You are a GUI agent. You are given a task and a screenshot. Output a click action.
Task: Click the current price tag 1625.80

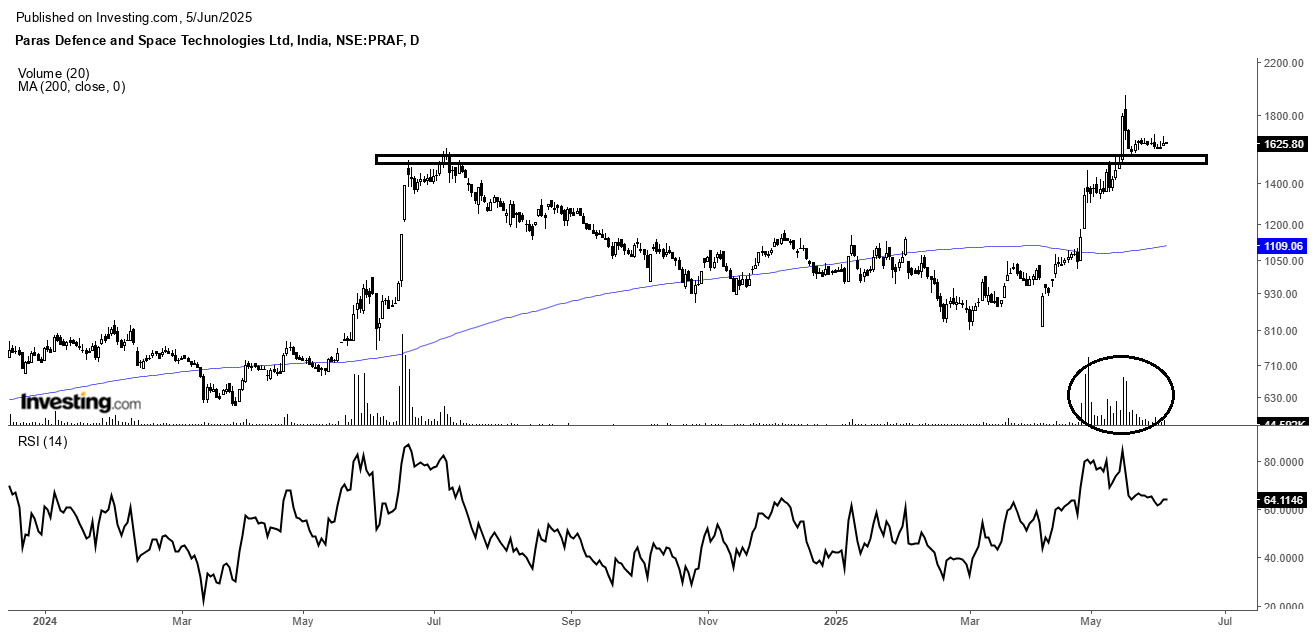1283,144
